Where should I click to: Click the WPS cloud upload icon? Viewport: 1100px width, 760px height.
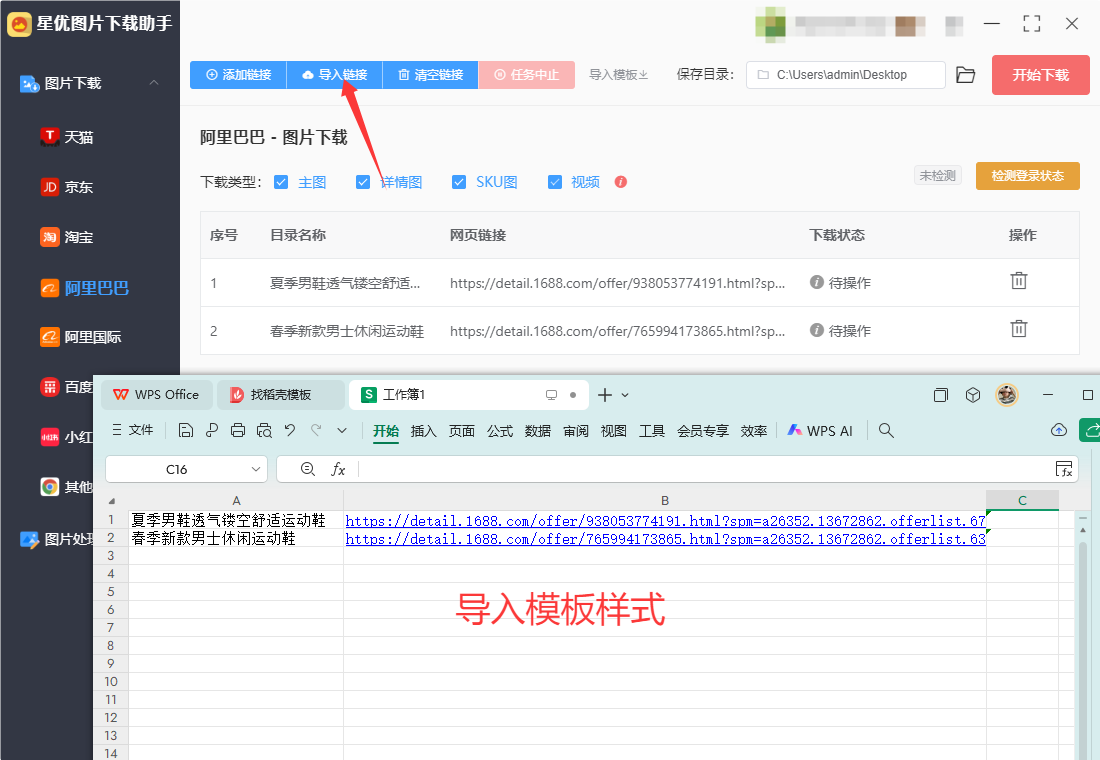(1059, 430)
